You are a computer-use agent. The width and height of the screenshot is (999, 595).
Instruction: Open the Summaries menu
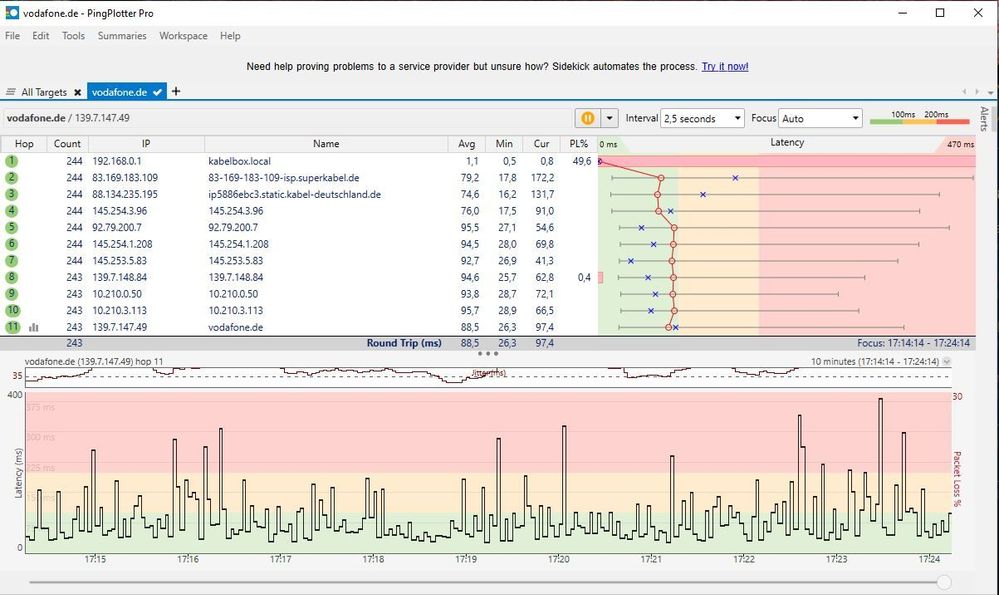point(122,36)
